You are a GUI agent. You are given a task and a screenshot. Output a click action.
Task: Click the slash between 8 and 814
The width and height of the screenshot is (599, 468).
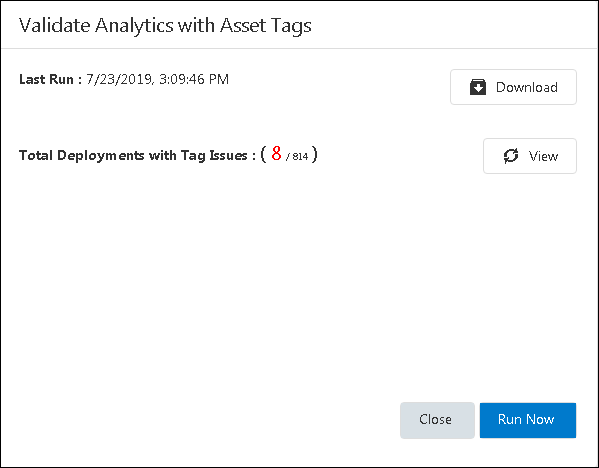(287, 157)
